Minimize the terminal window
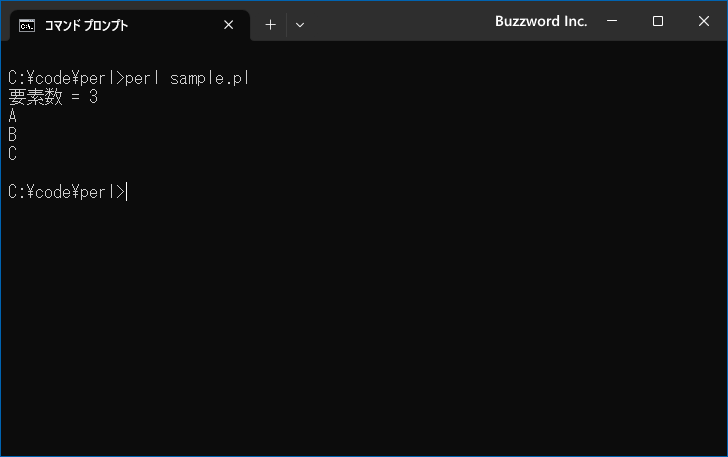Screen dimensions: 728x457 point(612,21)
